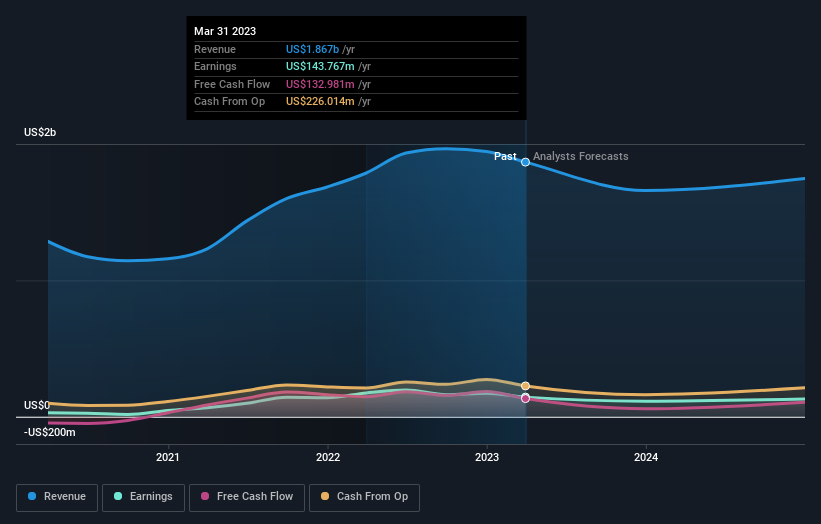This screenshot has height=524, width=821.
Task: Click the Past label on chart
Action: point(505,157)
